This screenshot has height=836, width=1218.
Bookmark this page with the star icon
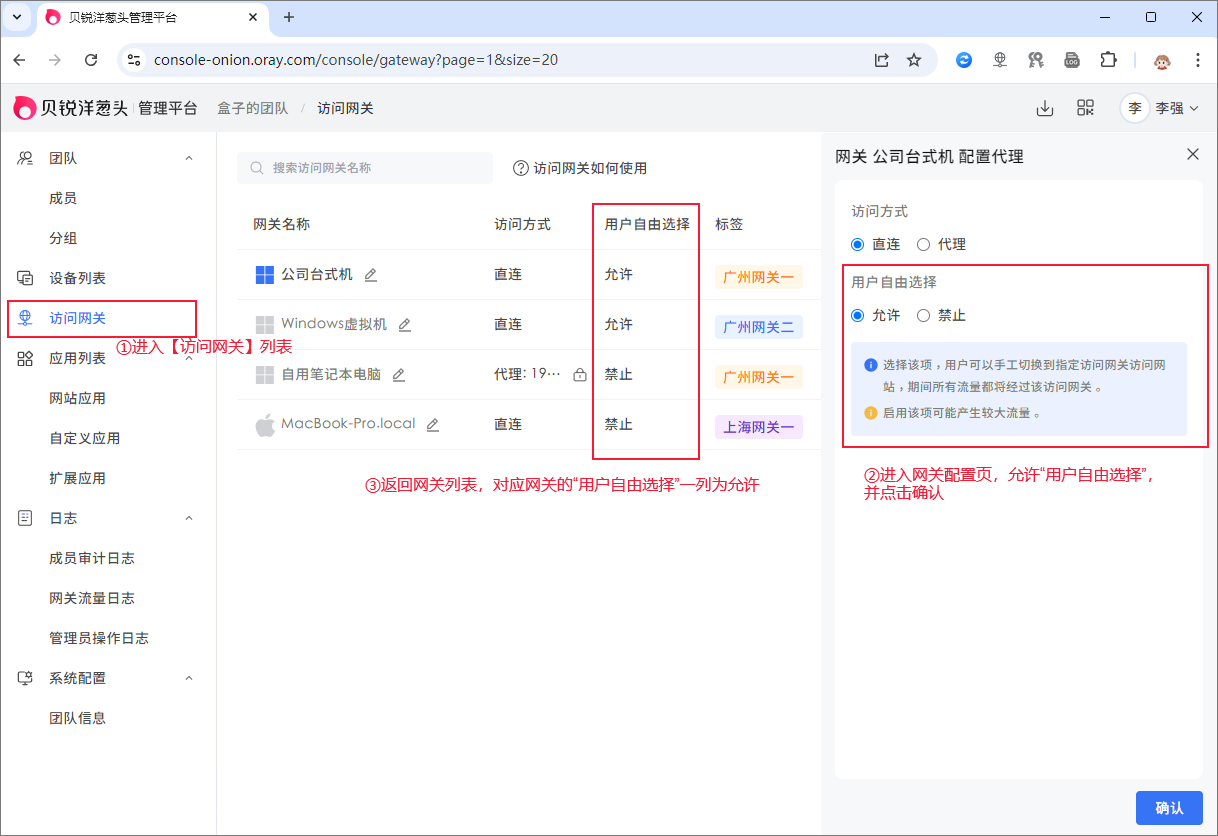[x=914, y=60]
